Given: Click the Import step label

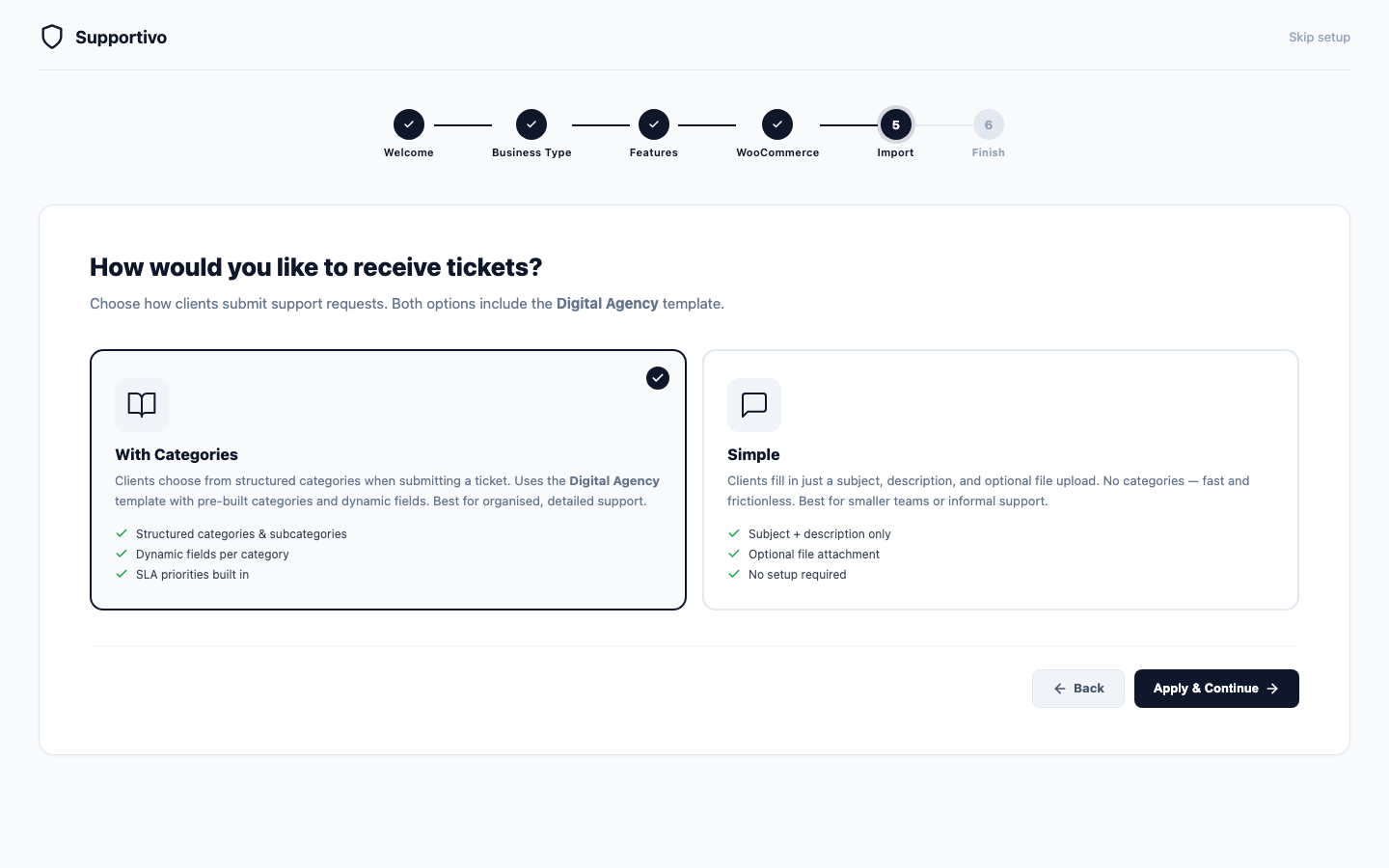Looking at the screenshot, I should tap(896, 152).
